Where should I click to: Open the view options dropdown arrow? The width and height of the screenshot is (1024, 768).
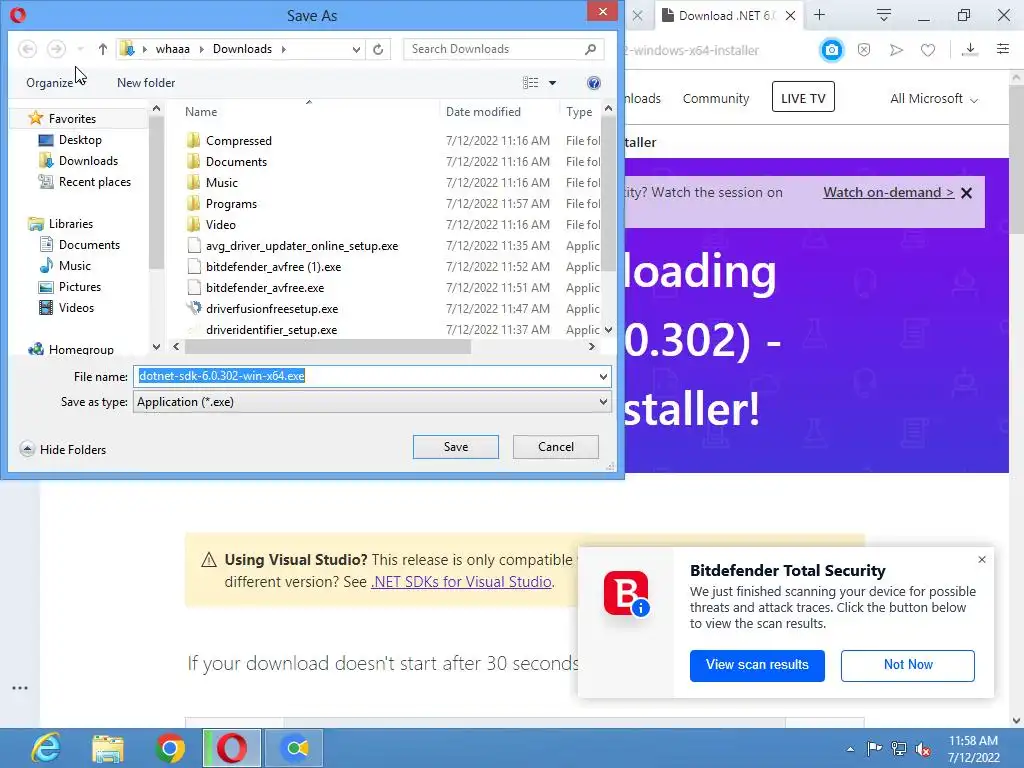[552, 83]
